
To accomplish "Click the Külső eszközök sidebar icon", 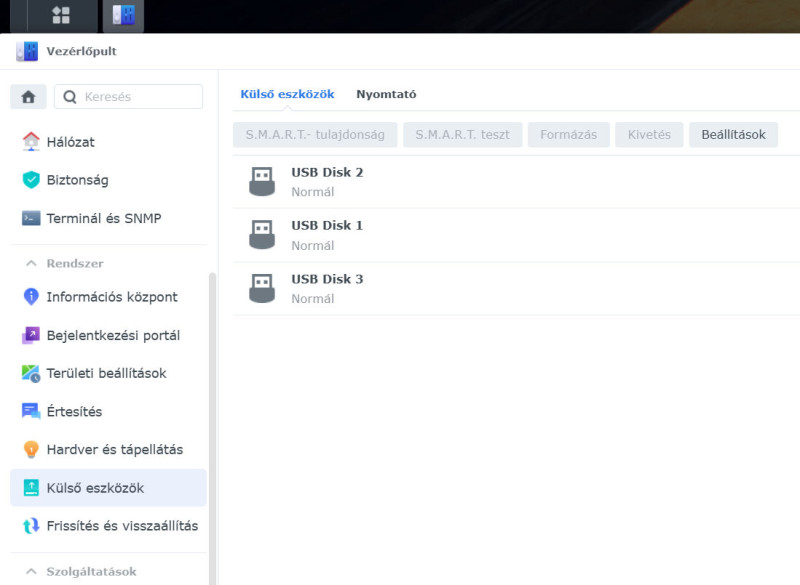I will point(31,488).
